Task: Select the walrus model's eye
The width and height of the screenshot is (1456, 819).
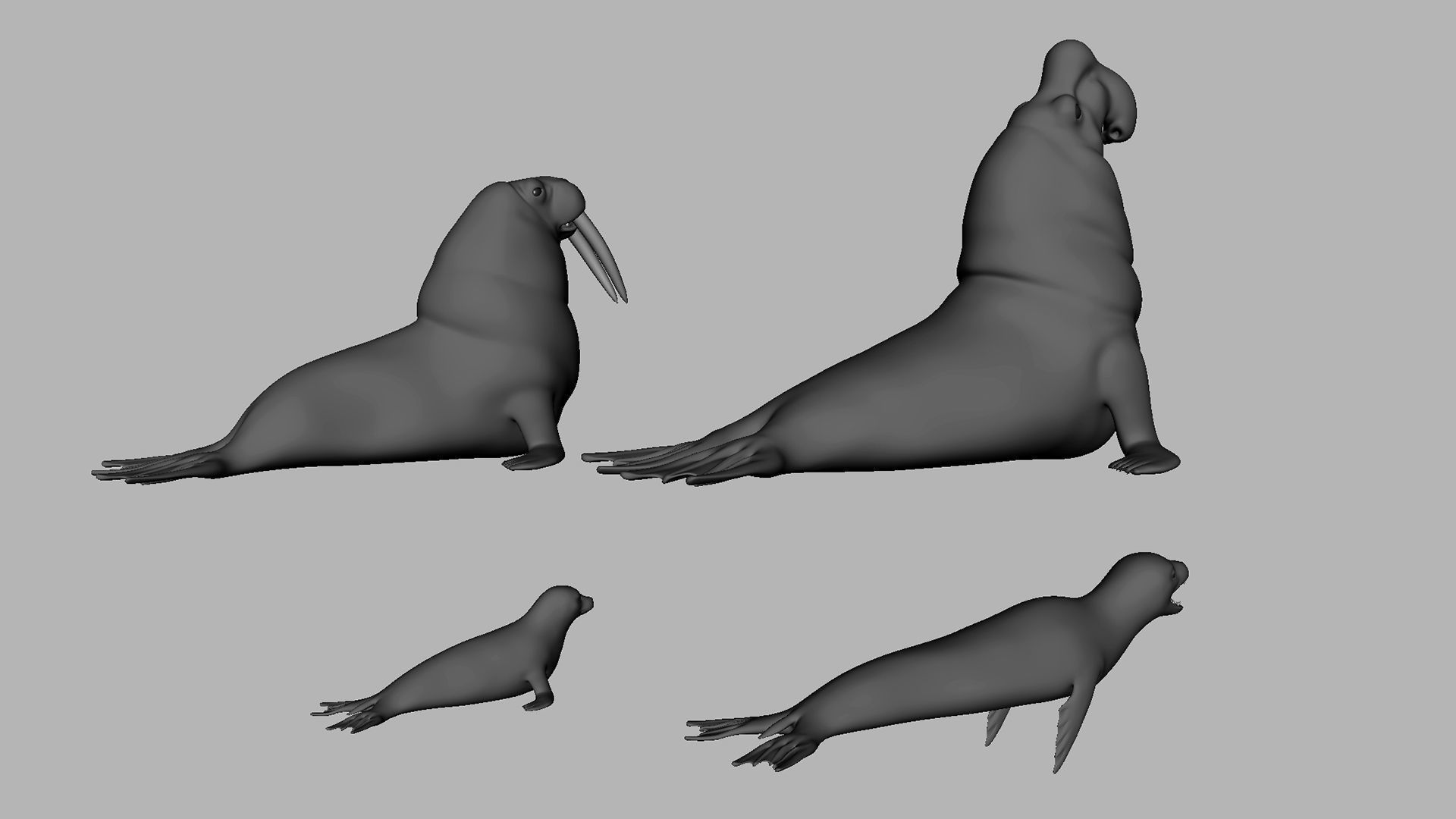Action: coord(538,193)
